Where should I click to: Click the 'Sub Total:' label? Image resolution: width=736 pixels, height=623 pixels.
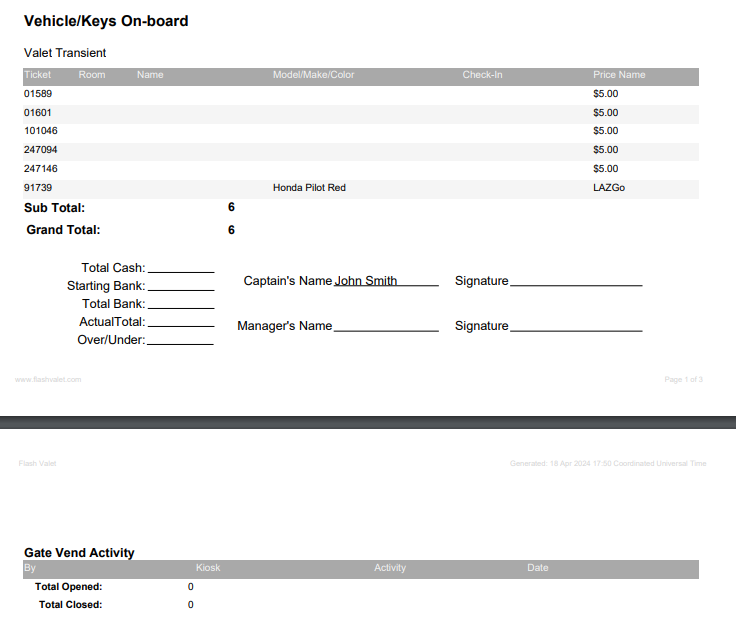[x=54, y=208]
